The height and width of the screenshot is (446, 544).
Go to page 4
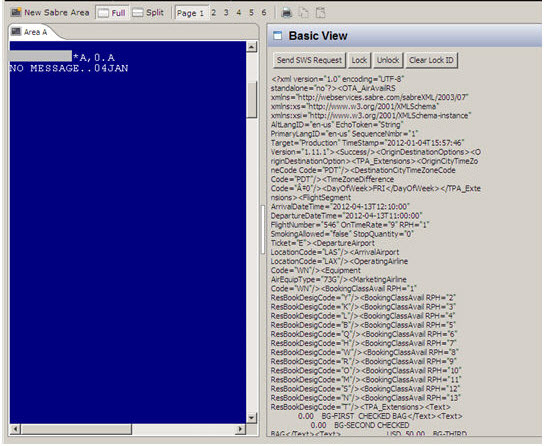239,13
